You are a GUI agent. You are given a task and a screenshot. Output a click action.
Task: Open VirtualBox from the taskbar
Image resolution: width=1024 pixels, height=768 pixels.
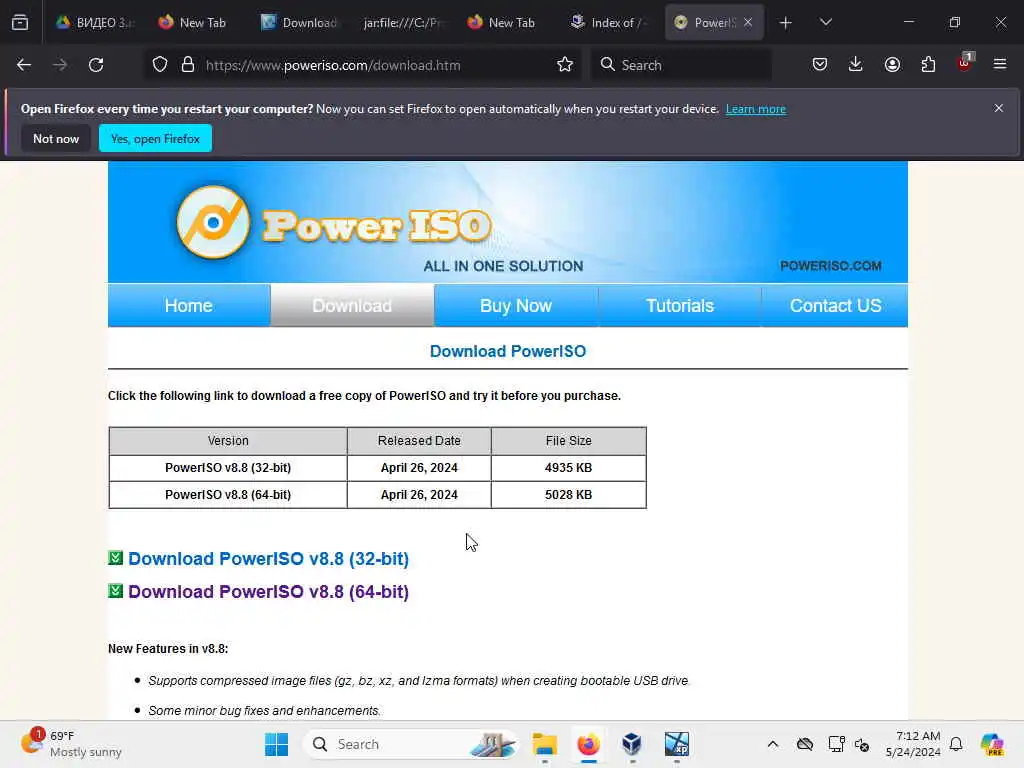(x=632, y=744)
